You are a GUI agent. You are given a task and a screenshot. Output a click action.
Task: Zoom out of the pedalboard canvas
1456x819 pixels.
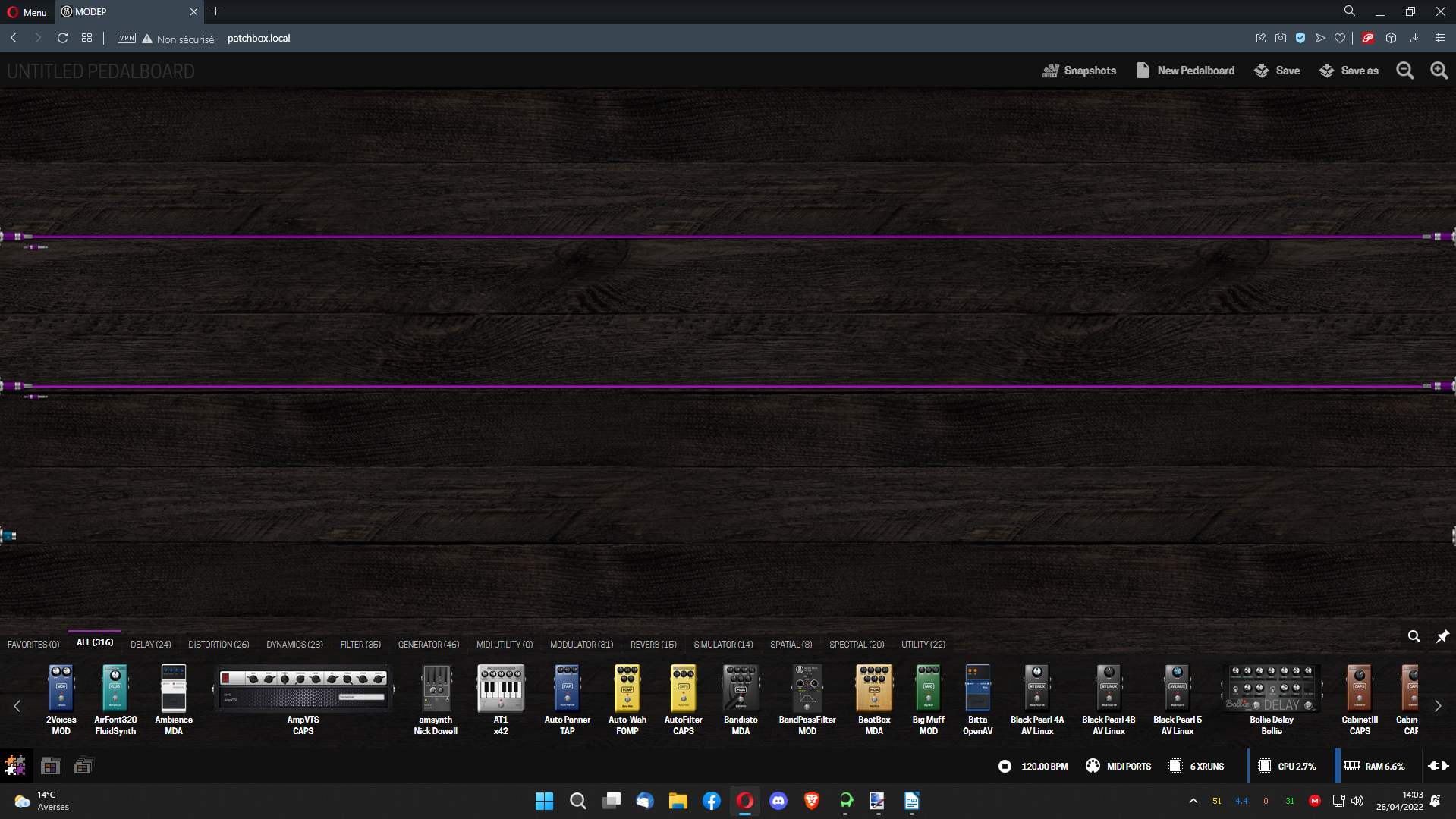coord(1405,71)
